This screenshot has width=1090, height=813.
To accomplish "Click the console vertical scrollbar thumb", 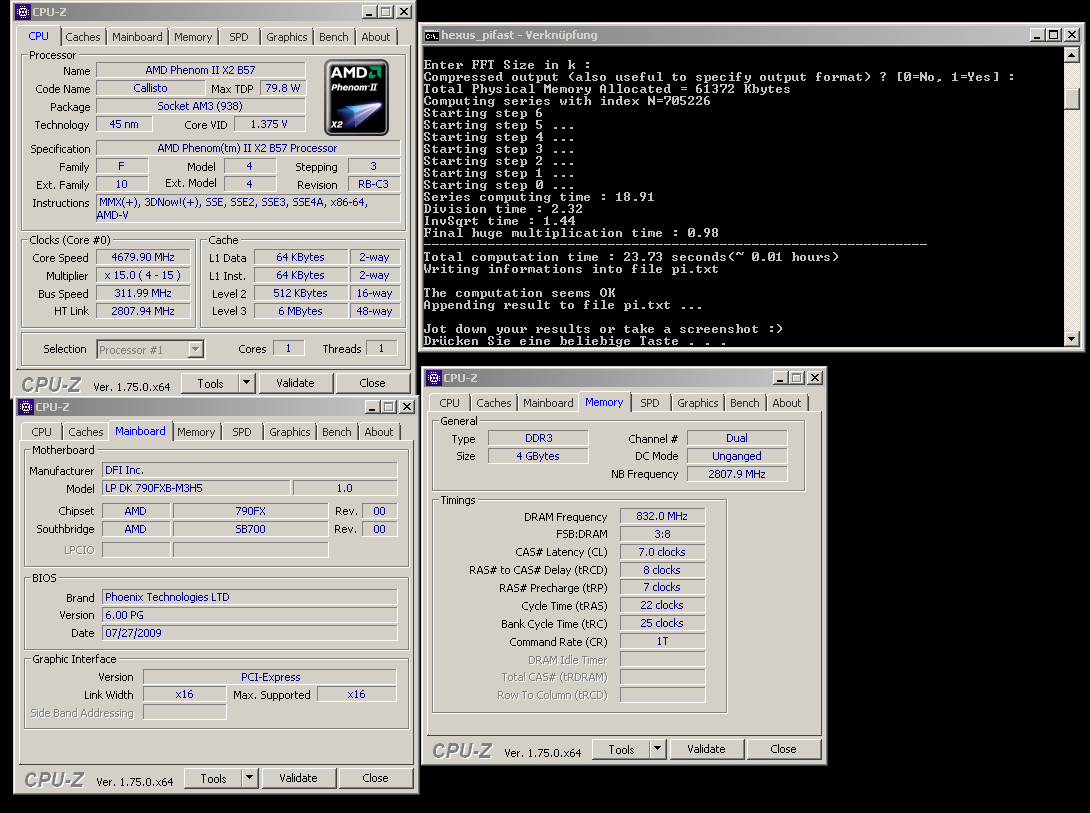I will [1071, 97].
